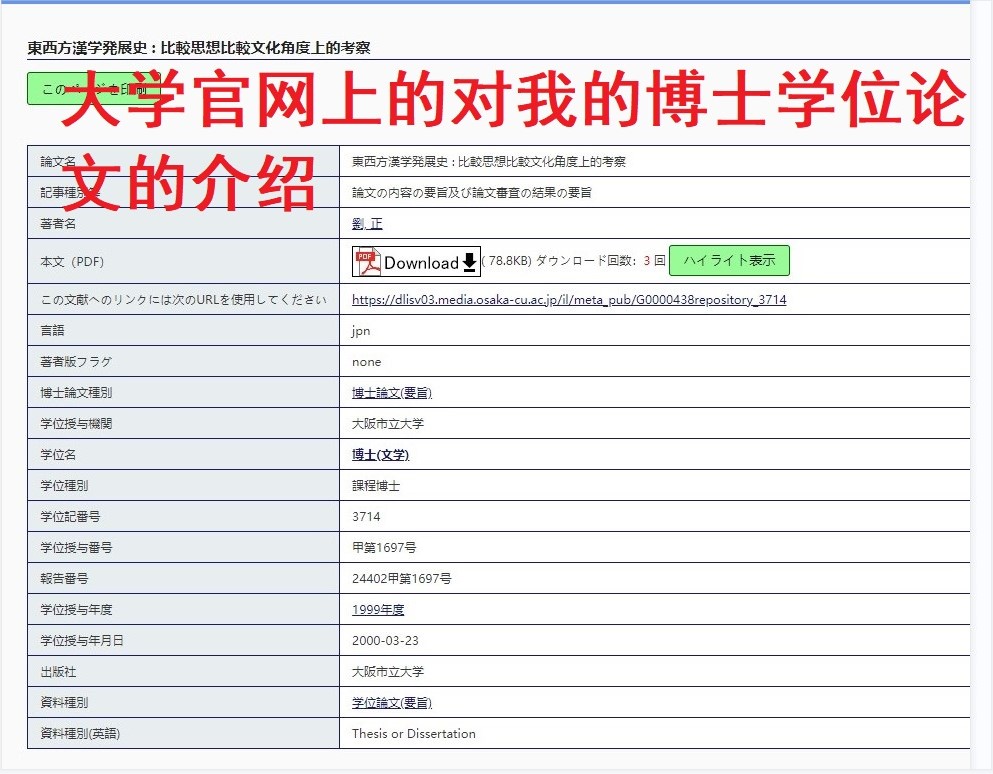
Task: Click the language value jpn
Action: coord(361,331)
